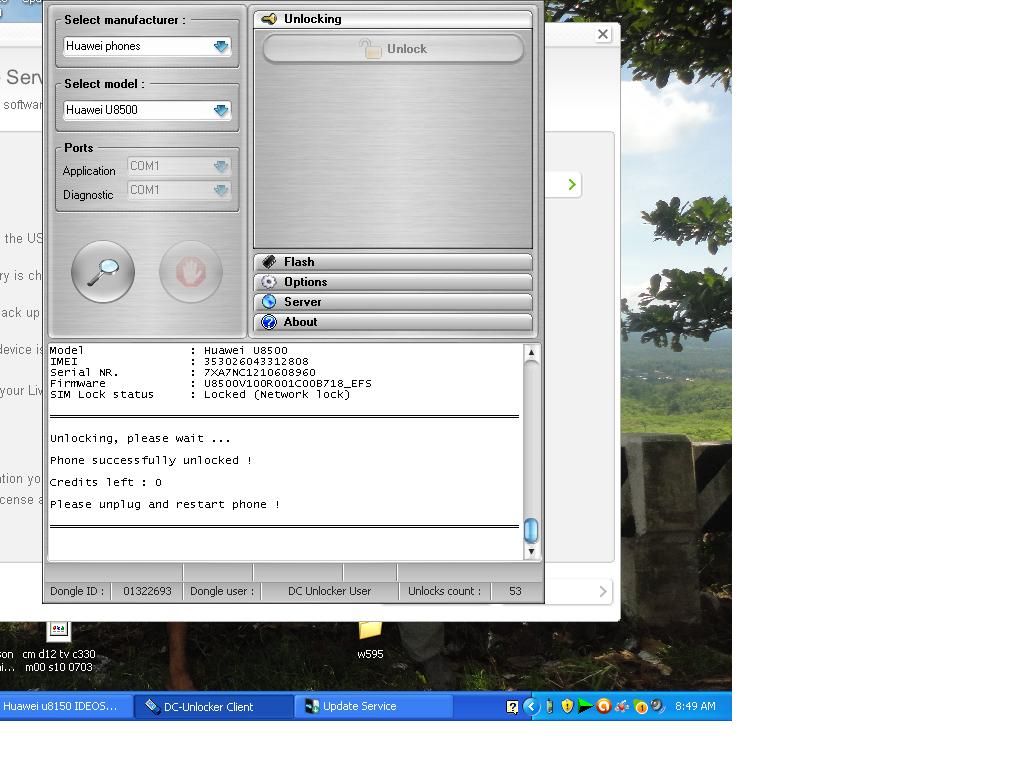Click the yellow shield system tray icon

tap(567, 706)
